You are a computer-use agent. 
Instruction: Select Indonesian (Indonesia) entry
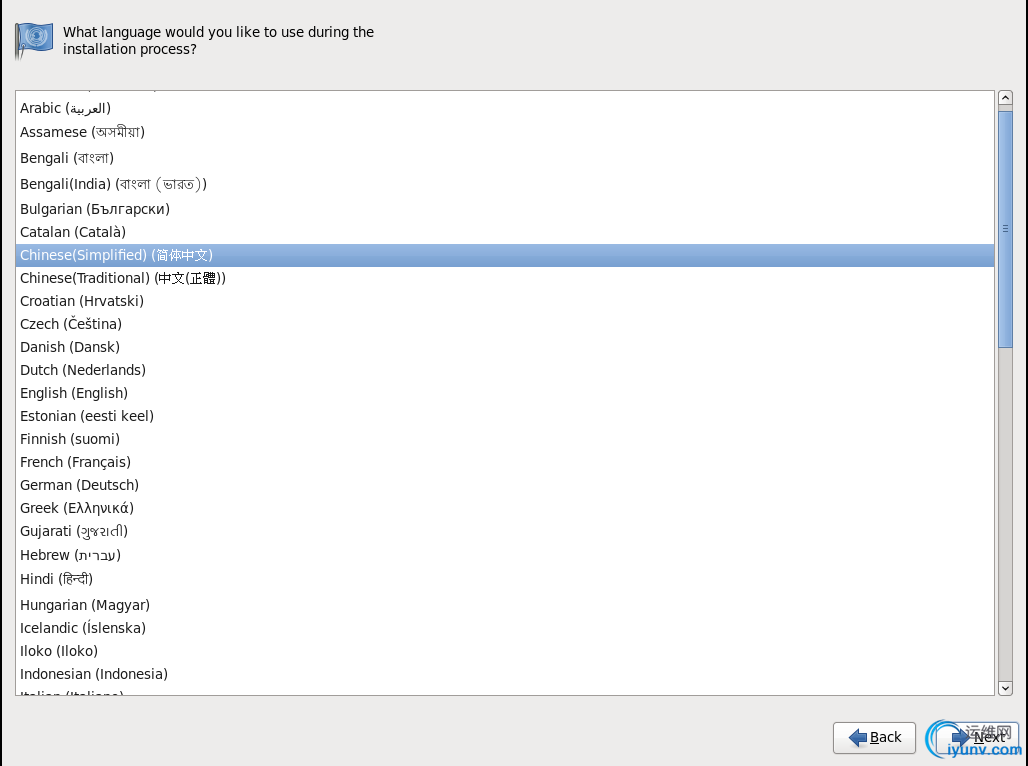click(x=505, y=674)
